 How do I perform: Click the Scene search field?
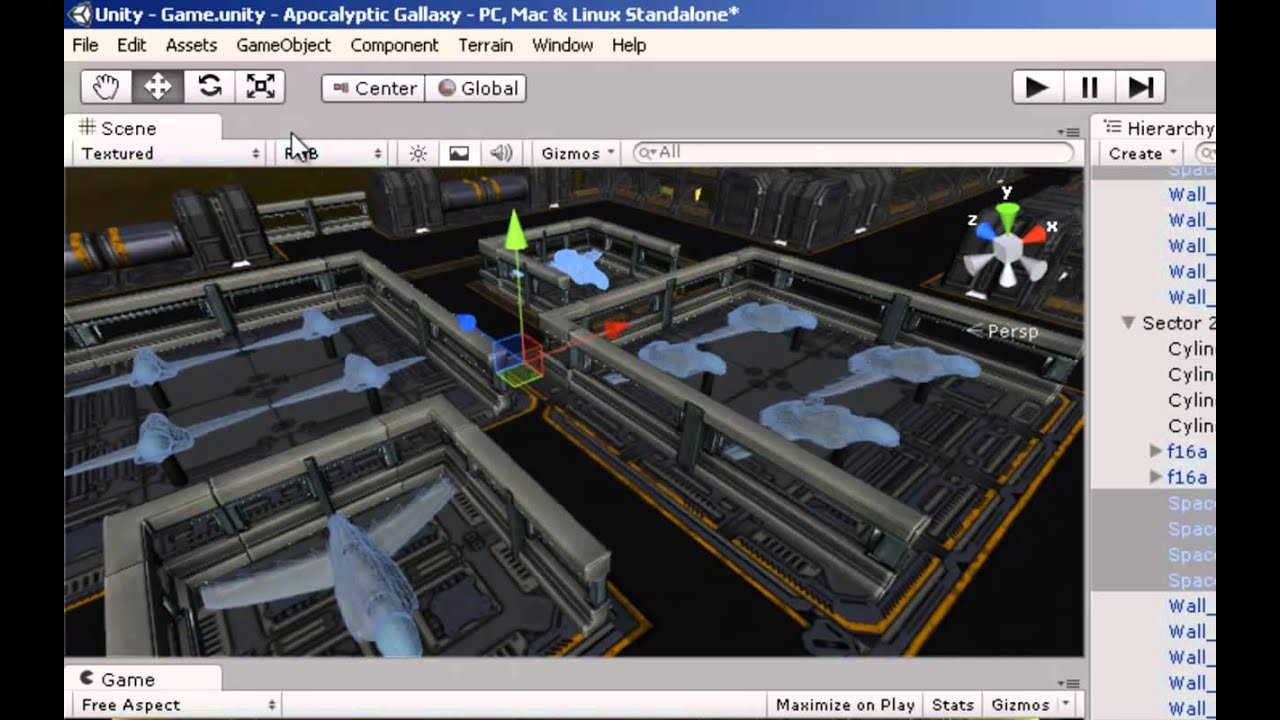click(x=853, y=152)
